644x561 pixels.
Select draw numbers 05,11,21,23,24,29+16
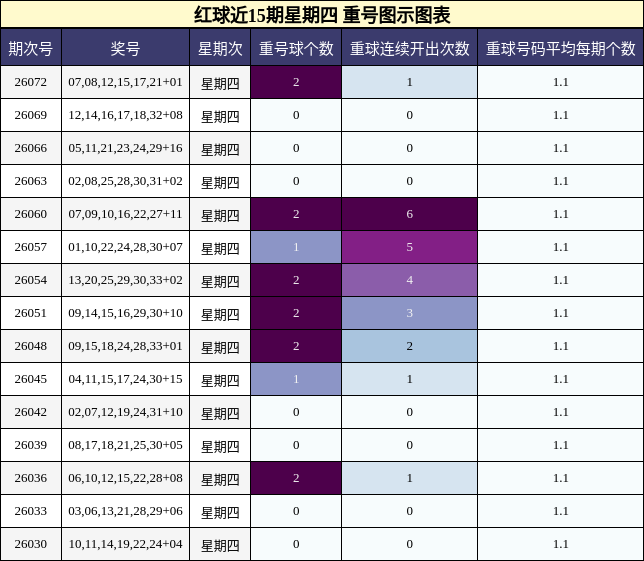point(125,148)
